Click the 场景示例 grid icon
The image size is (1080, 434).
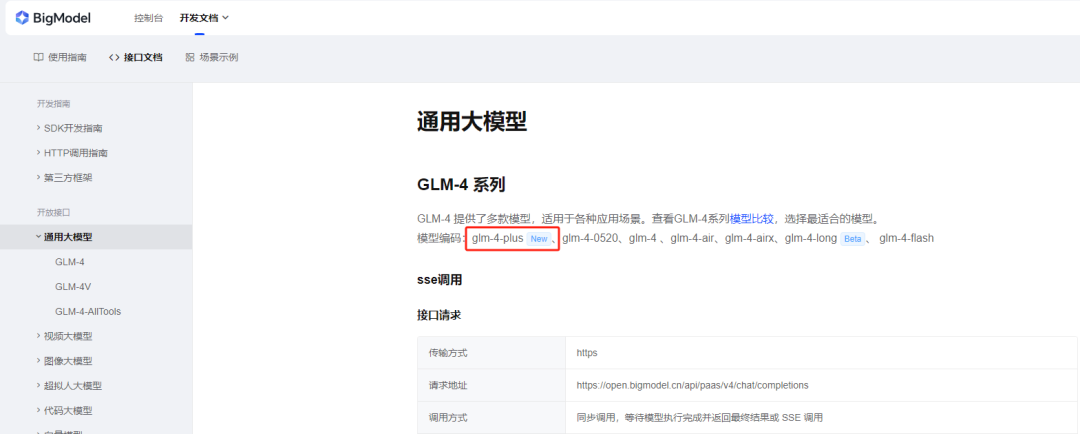190,57
